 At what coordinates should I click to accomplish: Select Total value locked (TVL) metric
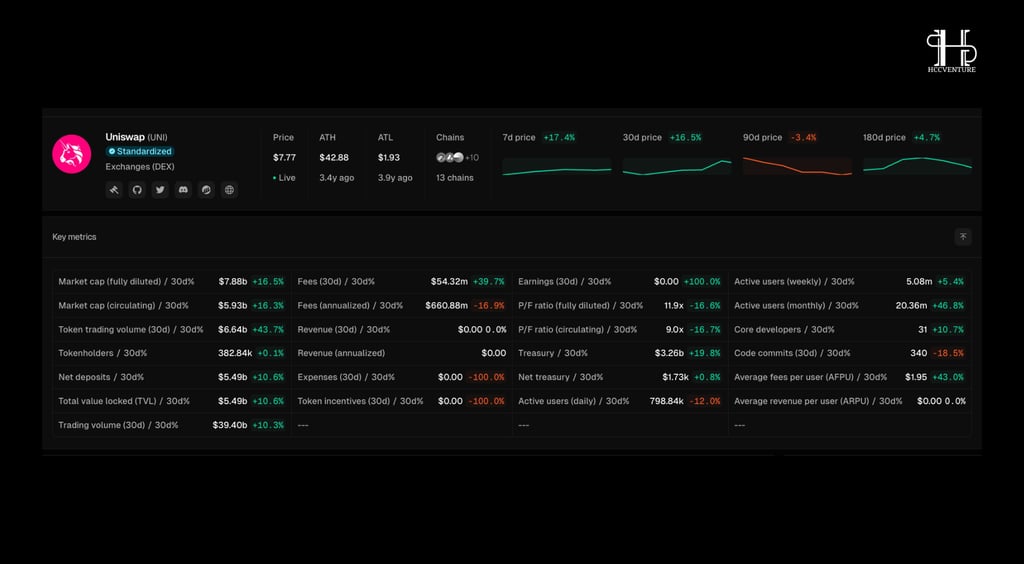124,401
